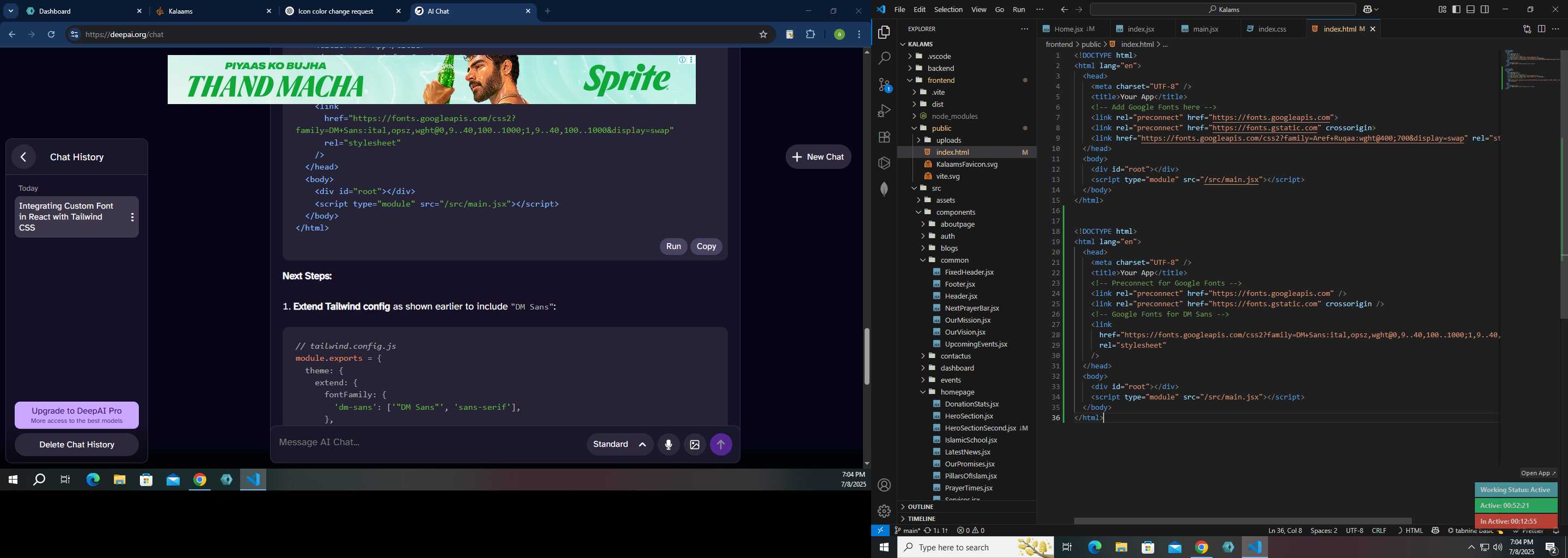Click the purple send arrow in AI Chat

click(721, 445)
